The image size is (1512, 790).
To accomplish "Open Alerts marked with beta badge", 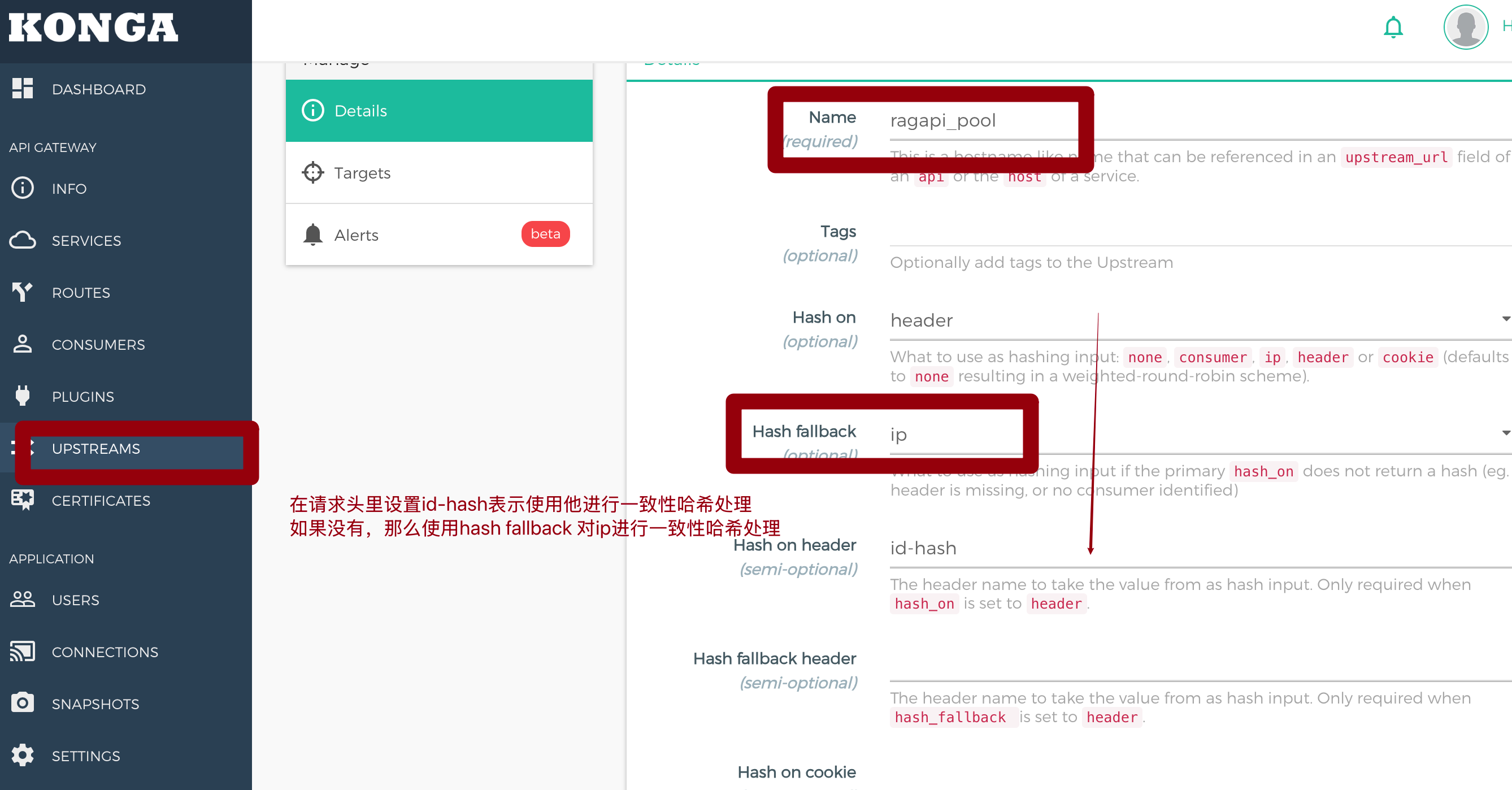I will pyautogui.click(x=357, y=234).
